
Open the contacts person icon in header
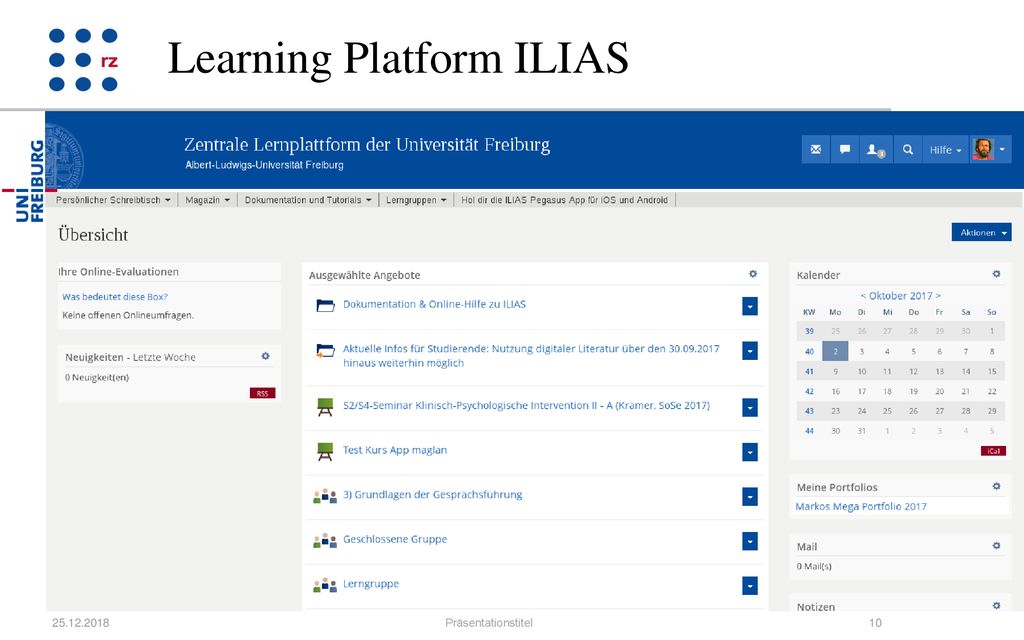coord(875,150)
